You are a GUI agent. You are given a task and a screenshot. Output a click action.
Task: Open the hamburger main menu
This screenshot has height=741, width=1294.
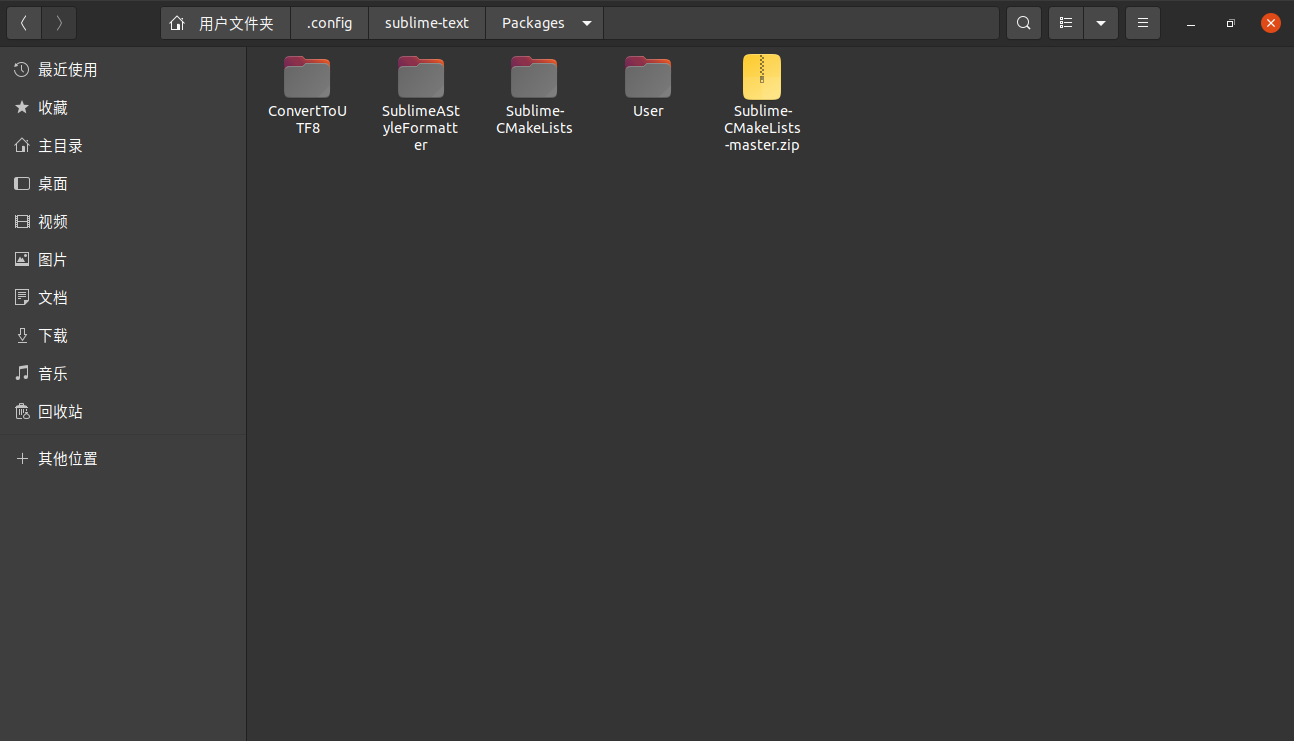(1143, 23)
